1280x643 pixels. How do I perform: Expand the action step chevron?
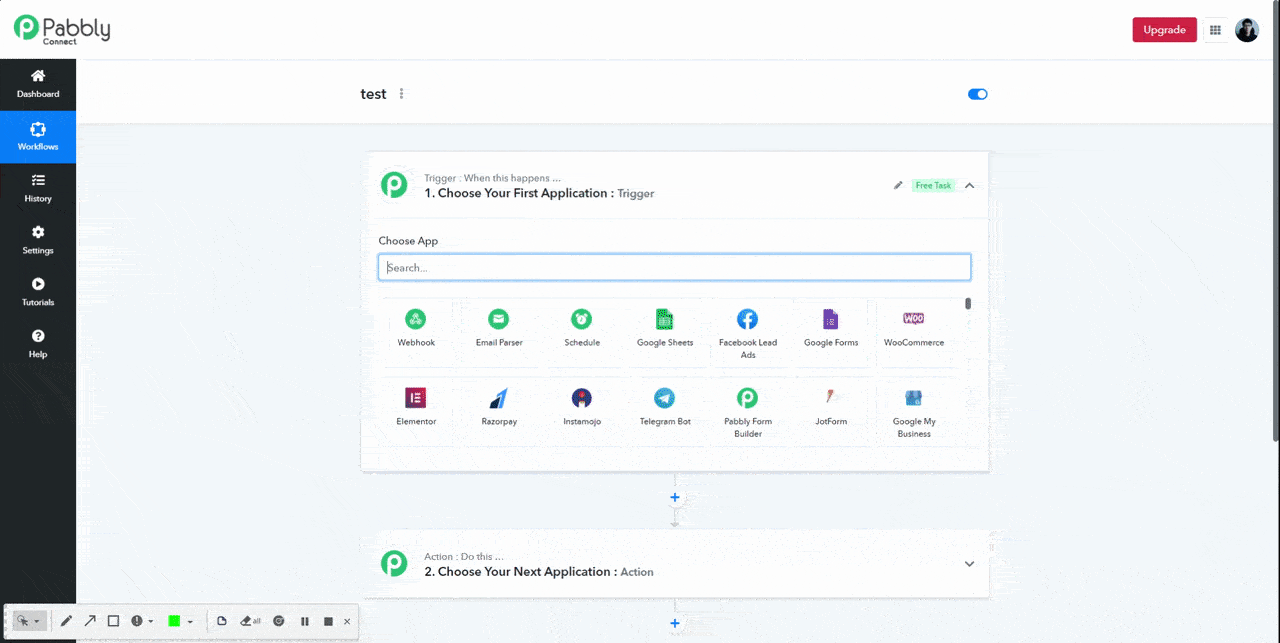tap(969, 564)
